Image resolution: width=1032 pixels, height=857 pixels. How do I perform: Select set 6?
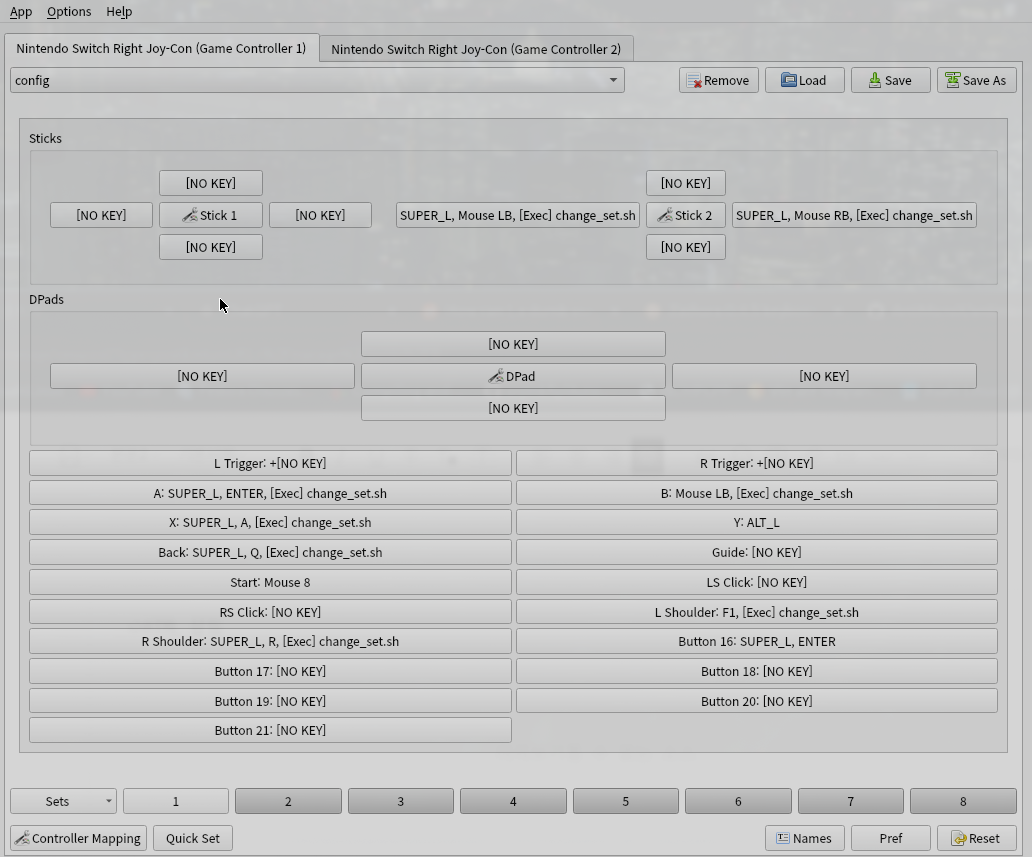[x=738, y=801]
